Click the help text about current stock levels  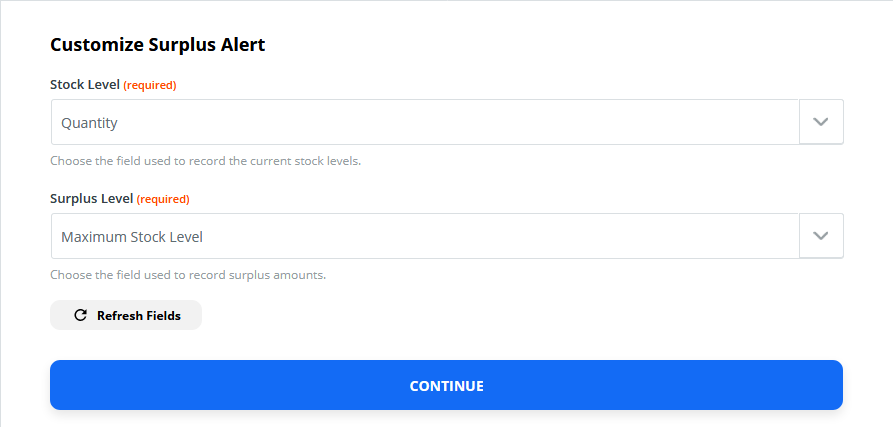tap(206, 161)
